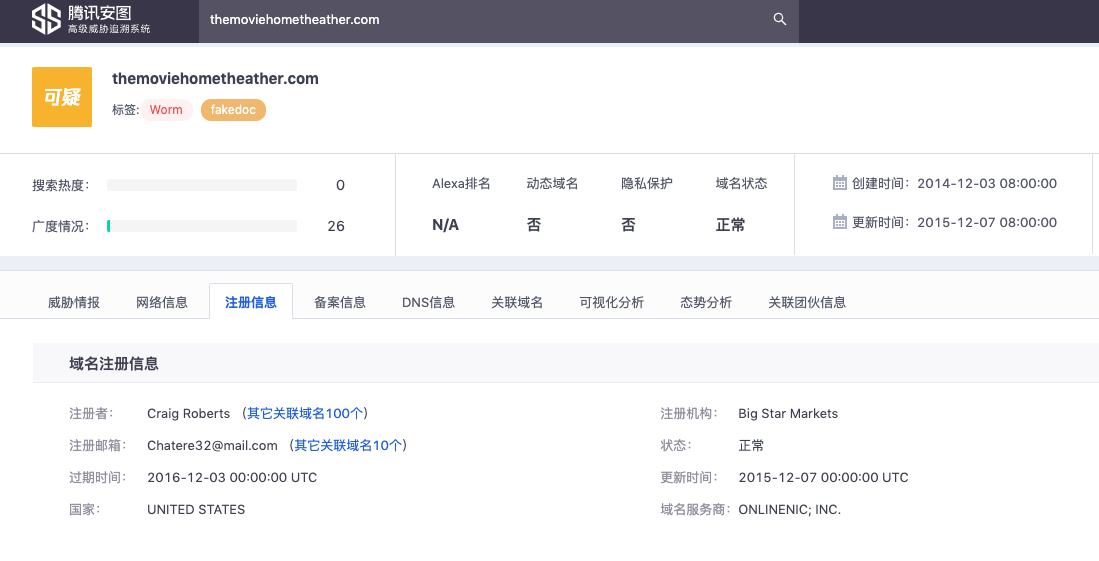Select the fakedoc tag
This screenshot has height=561, width=1099.
[233, 110]
